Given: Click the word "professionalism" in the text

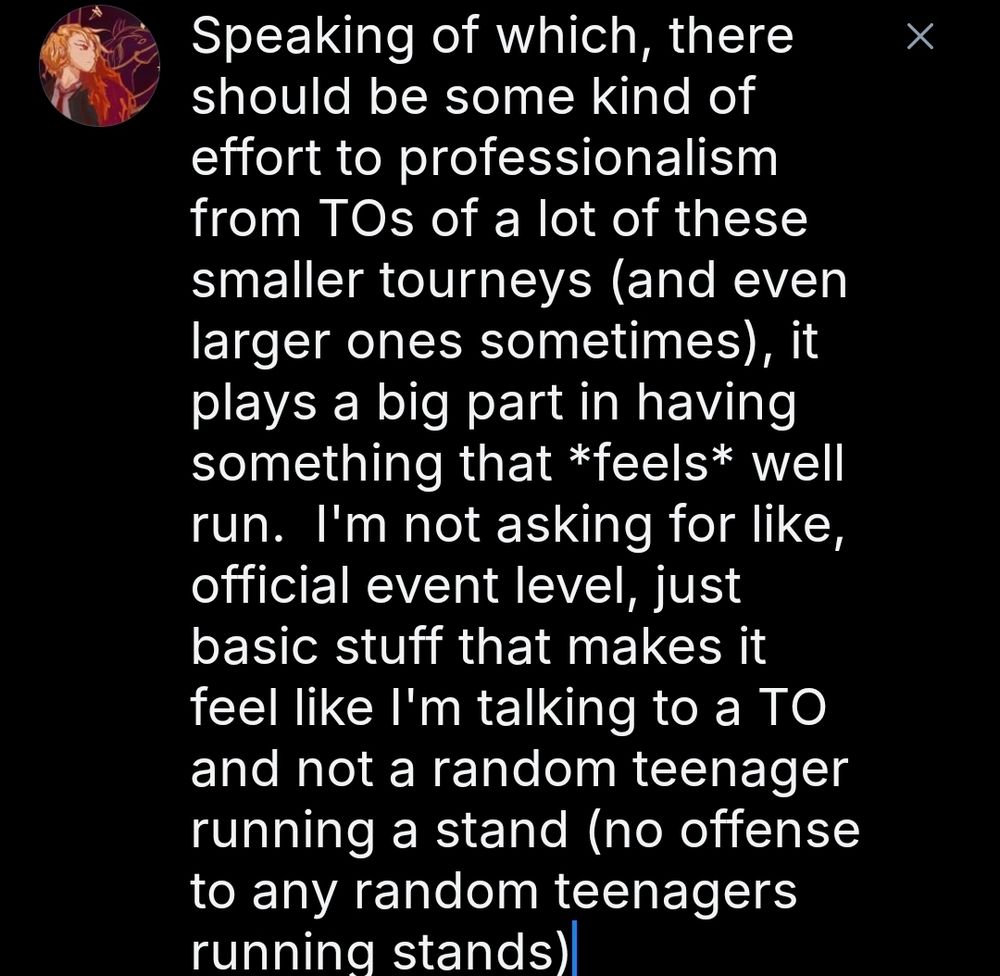Looking at the screenshot, I should (589, 158).
